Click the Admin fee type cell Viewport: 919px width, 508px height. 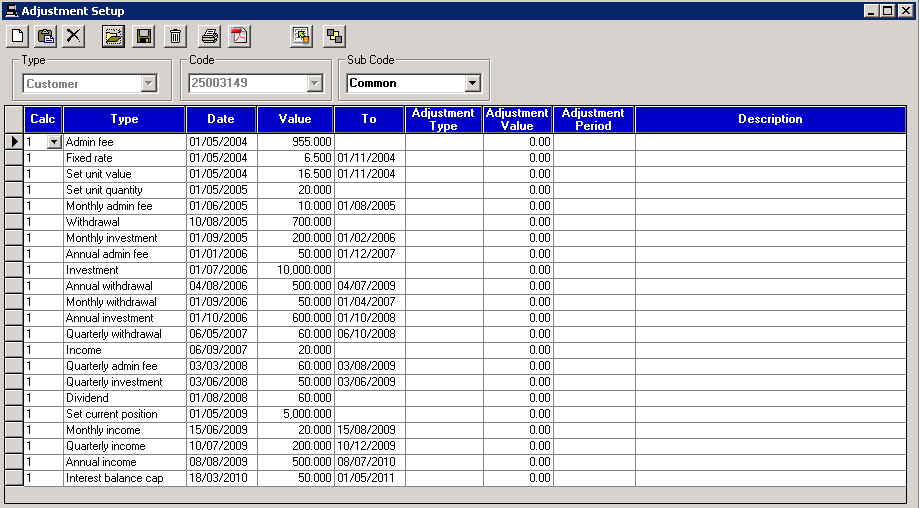pyautogui.click(x=124, y=142)
